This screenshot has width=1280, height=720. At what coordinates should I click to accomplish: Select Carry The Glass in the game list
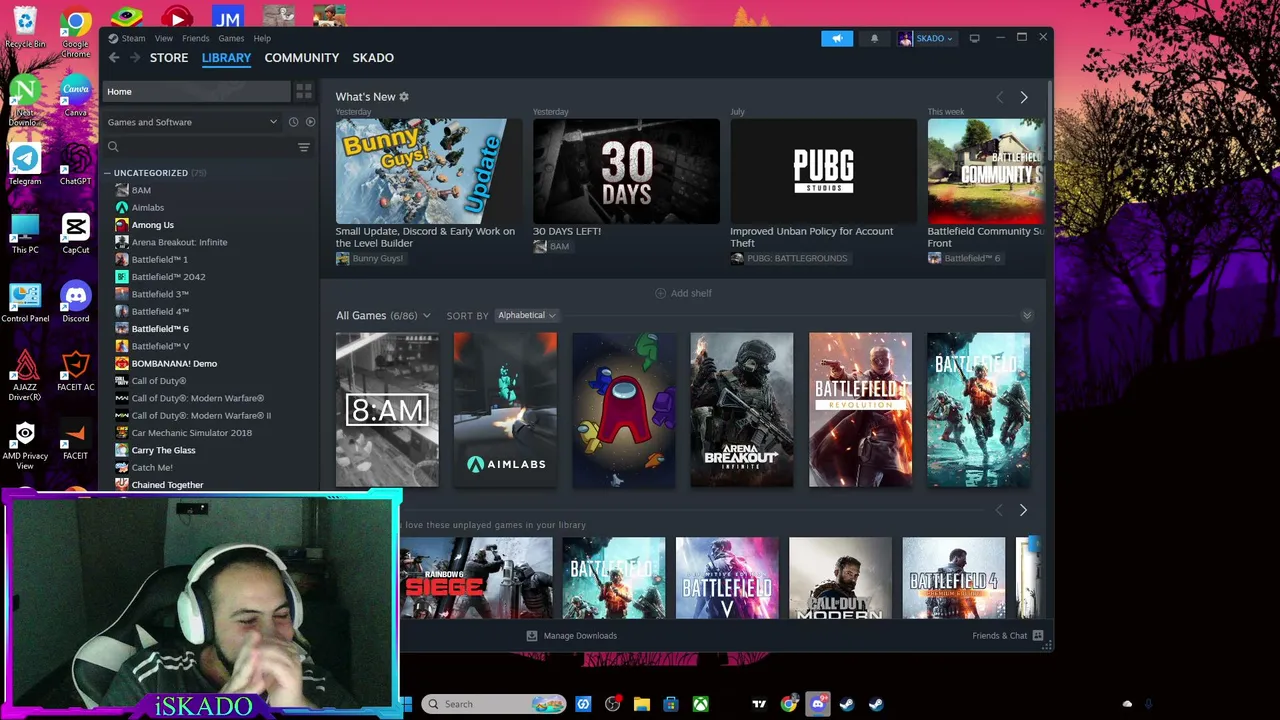coord(163,450)
